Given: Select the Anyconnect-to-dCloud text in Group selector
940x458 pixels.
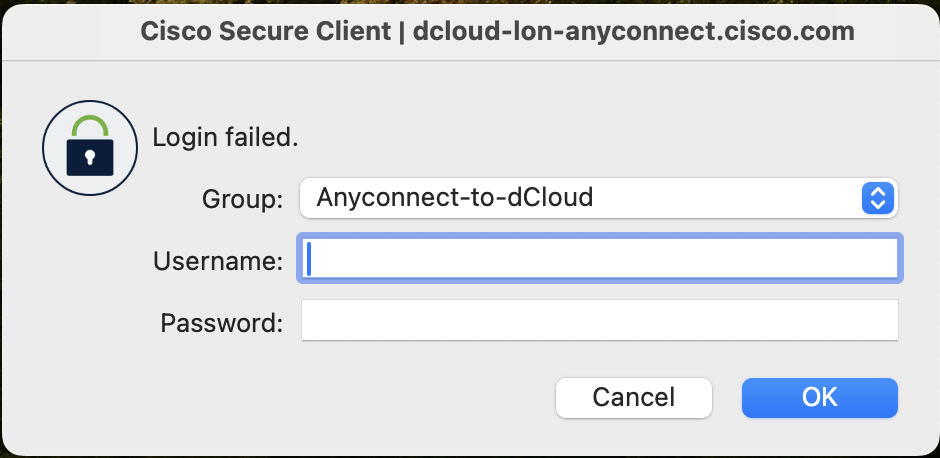Looking at the screenshot, I should [x=454, y=197].
